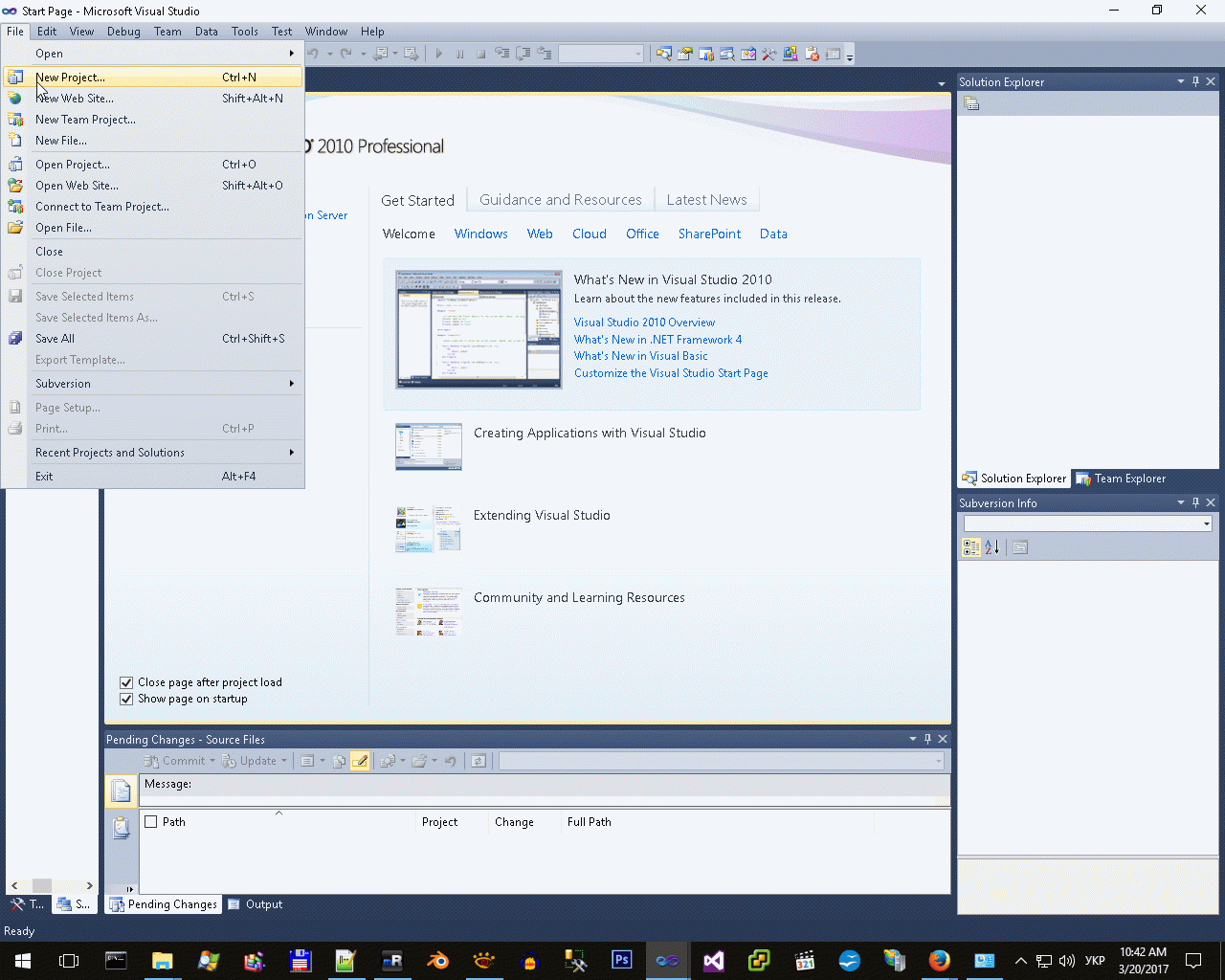Click the Windows Start button
This screenshot has height=980, width=1225.
tap(23, 960)
